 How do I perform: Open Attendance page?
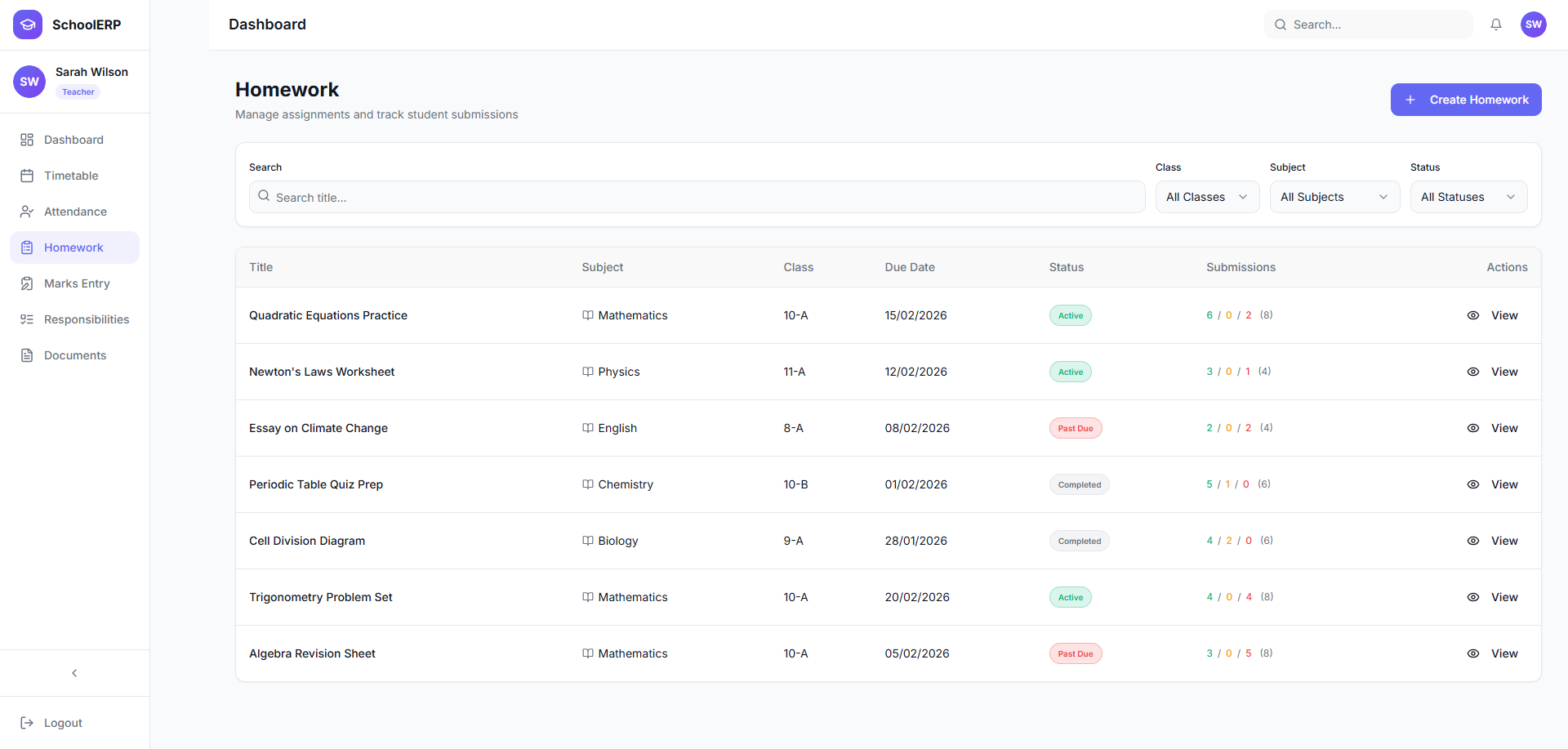tap(74, 212)
